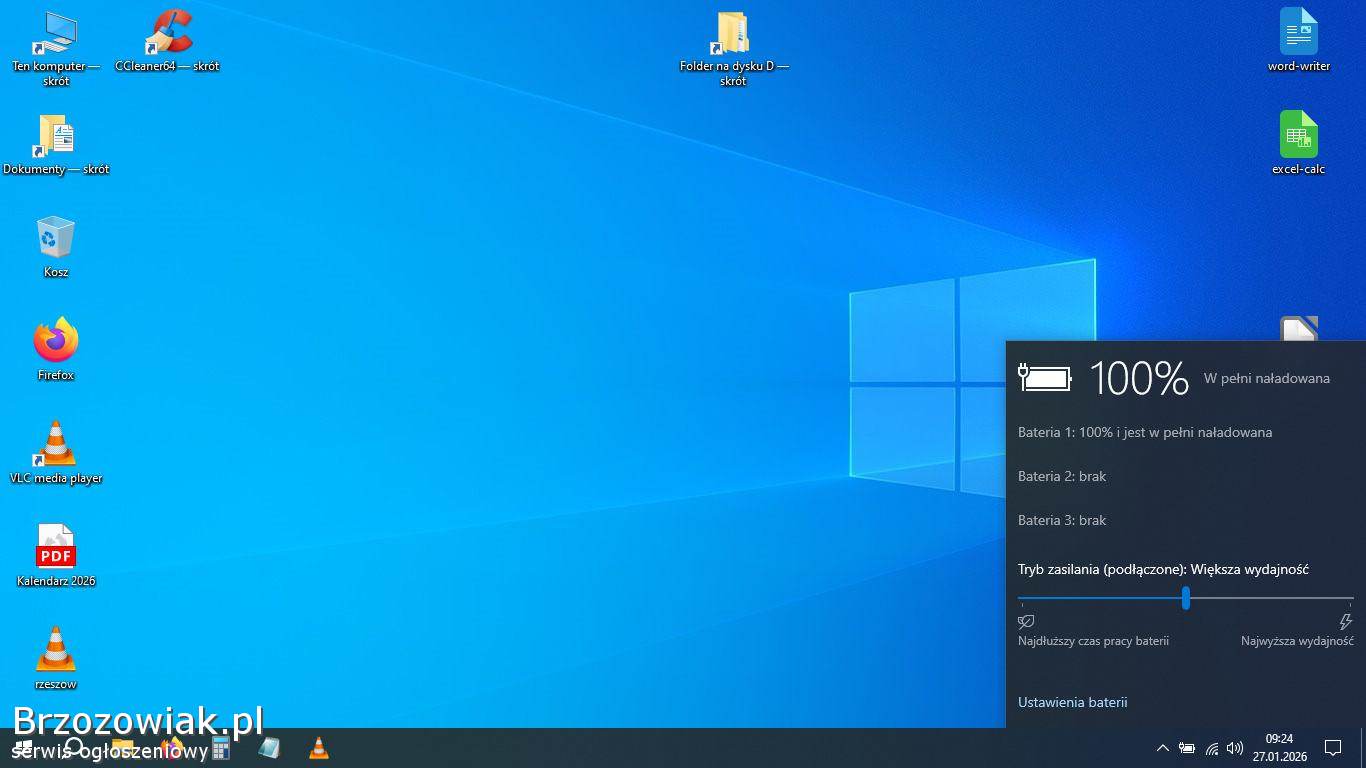Screen dimensions: 1366x768
Task: Open the Notepad icon in the taskbar
Action: coord(269,748)
